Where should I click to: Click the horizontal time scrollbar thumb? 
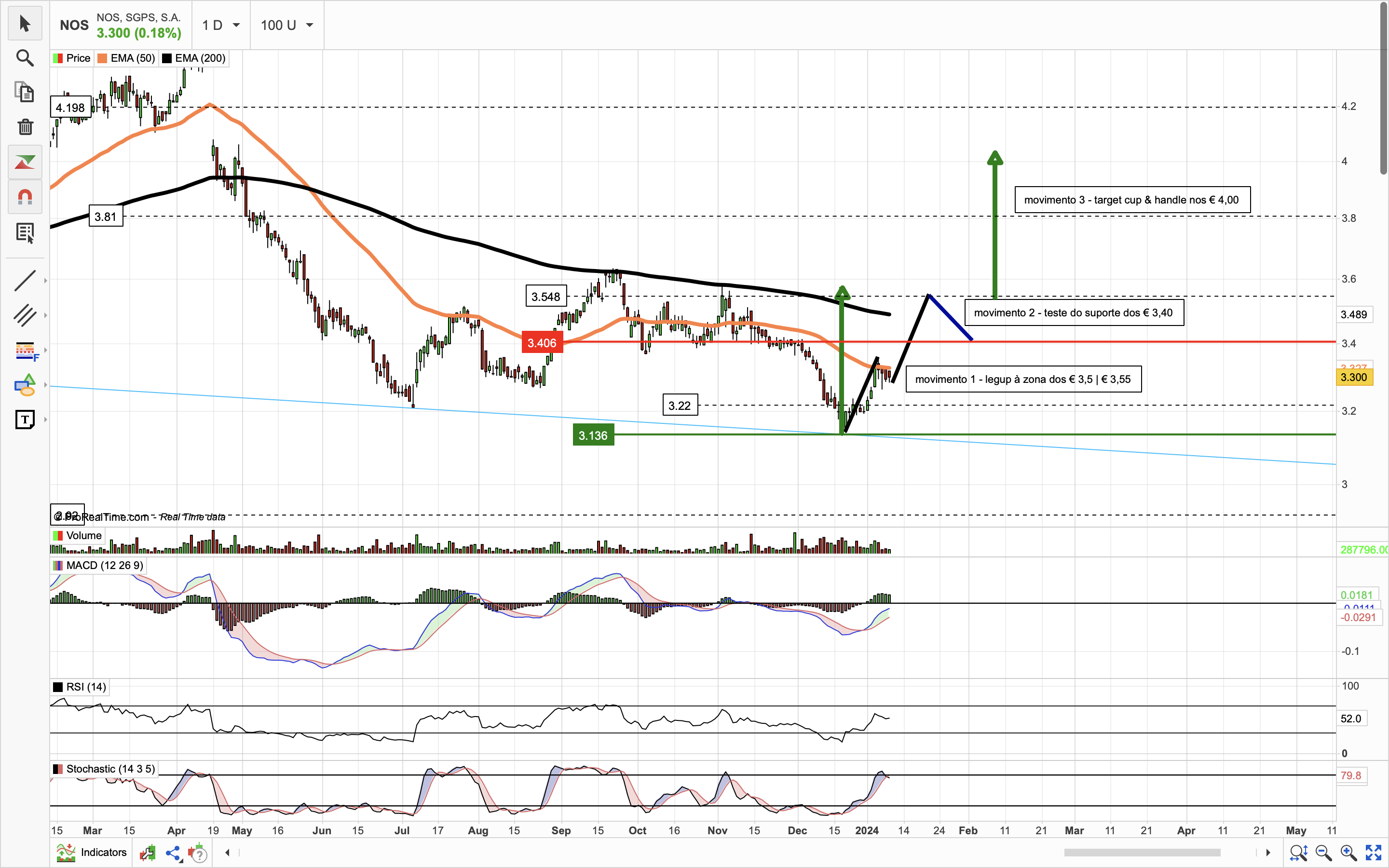(1142, 853)
